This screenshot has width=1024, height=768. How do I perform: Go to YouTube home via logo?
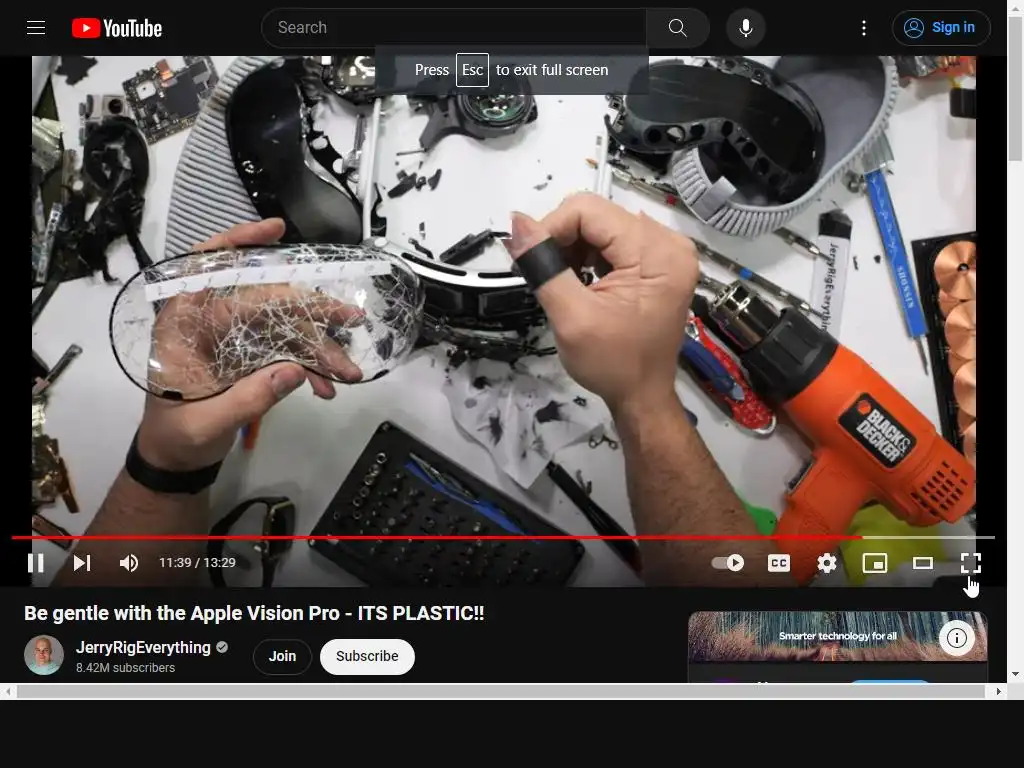117,28
